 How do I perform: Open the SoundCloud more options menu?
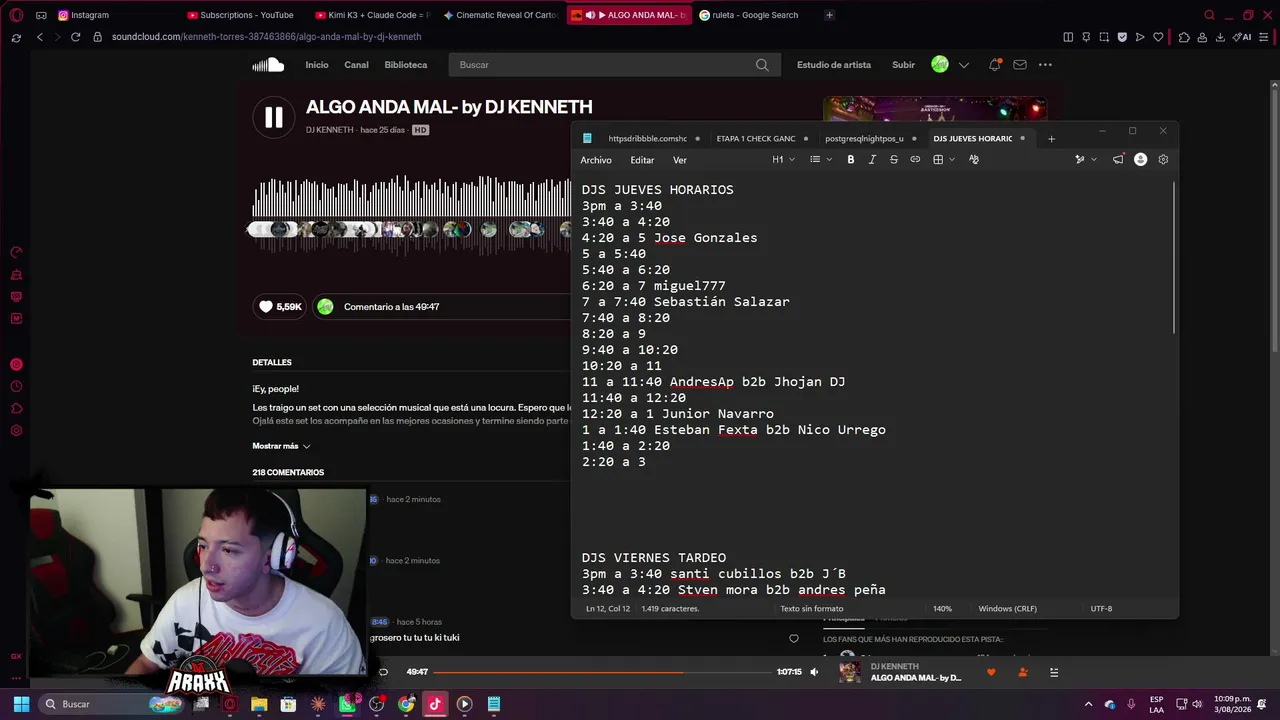[1045, 65]
